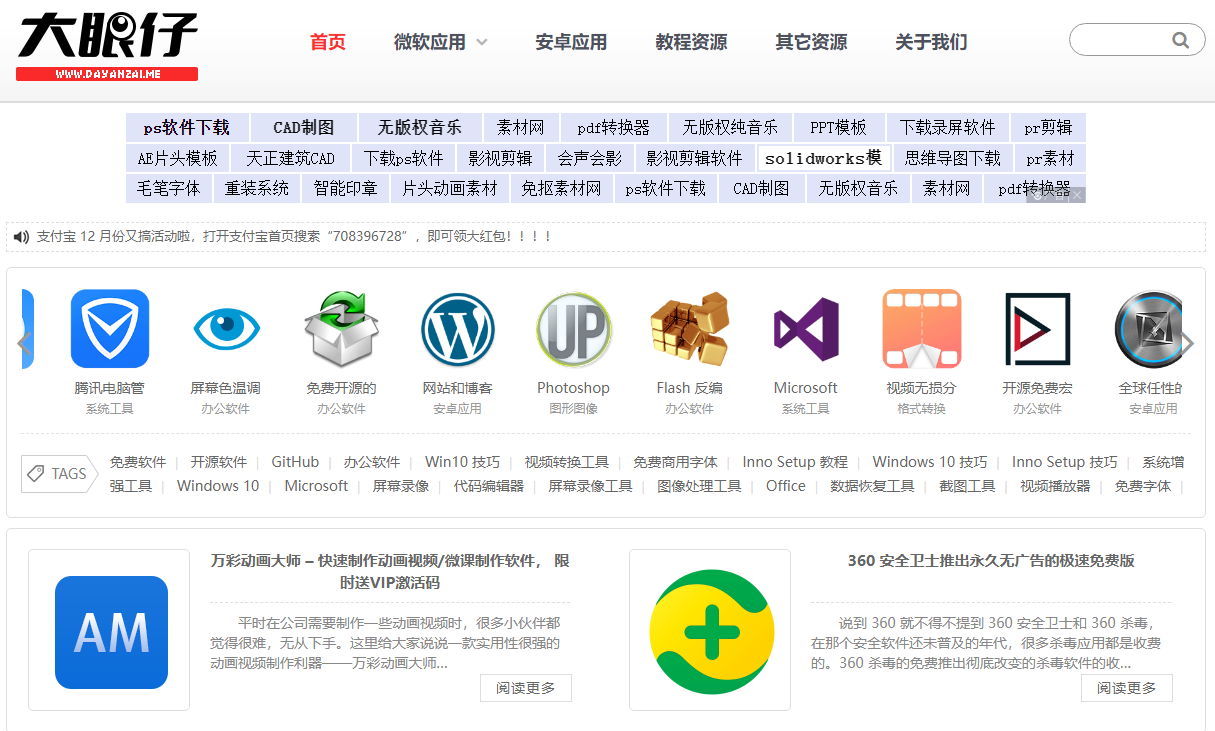Select the 免费软件 tag
Screen dimensions: 1215x731
138,462
